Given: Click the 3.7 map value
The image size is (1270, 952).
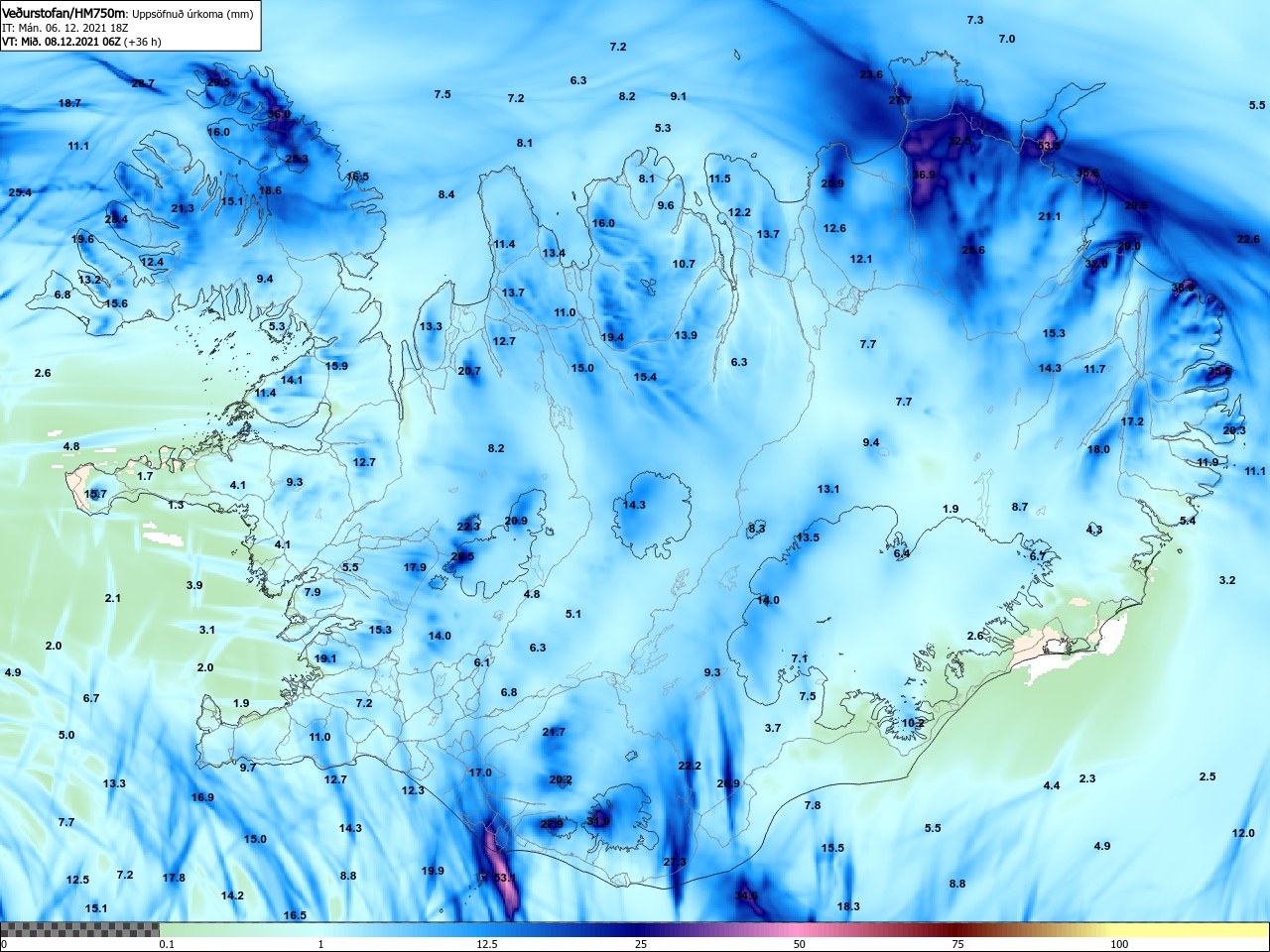Looking at the screenshot, I should 773,728.
